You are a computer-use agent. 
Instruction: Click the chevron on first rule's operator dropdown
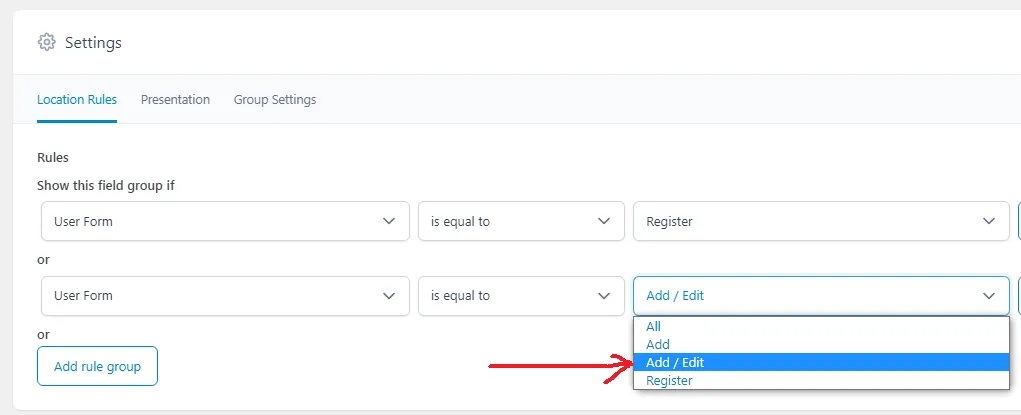tap(604, 222)
